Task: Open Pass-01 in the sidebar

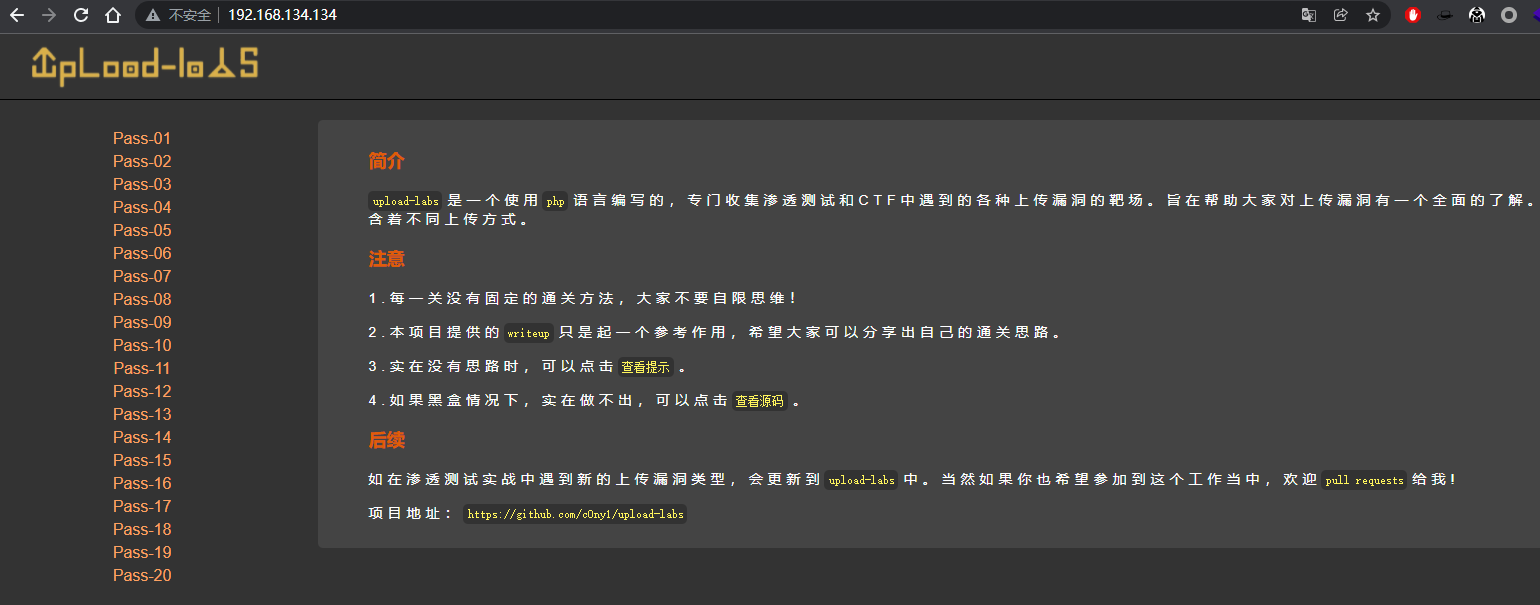Action: tap(142, 138)
